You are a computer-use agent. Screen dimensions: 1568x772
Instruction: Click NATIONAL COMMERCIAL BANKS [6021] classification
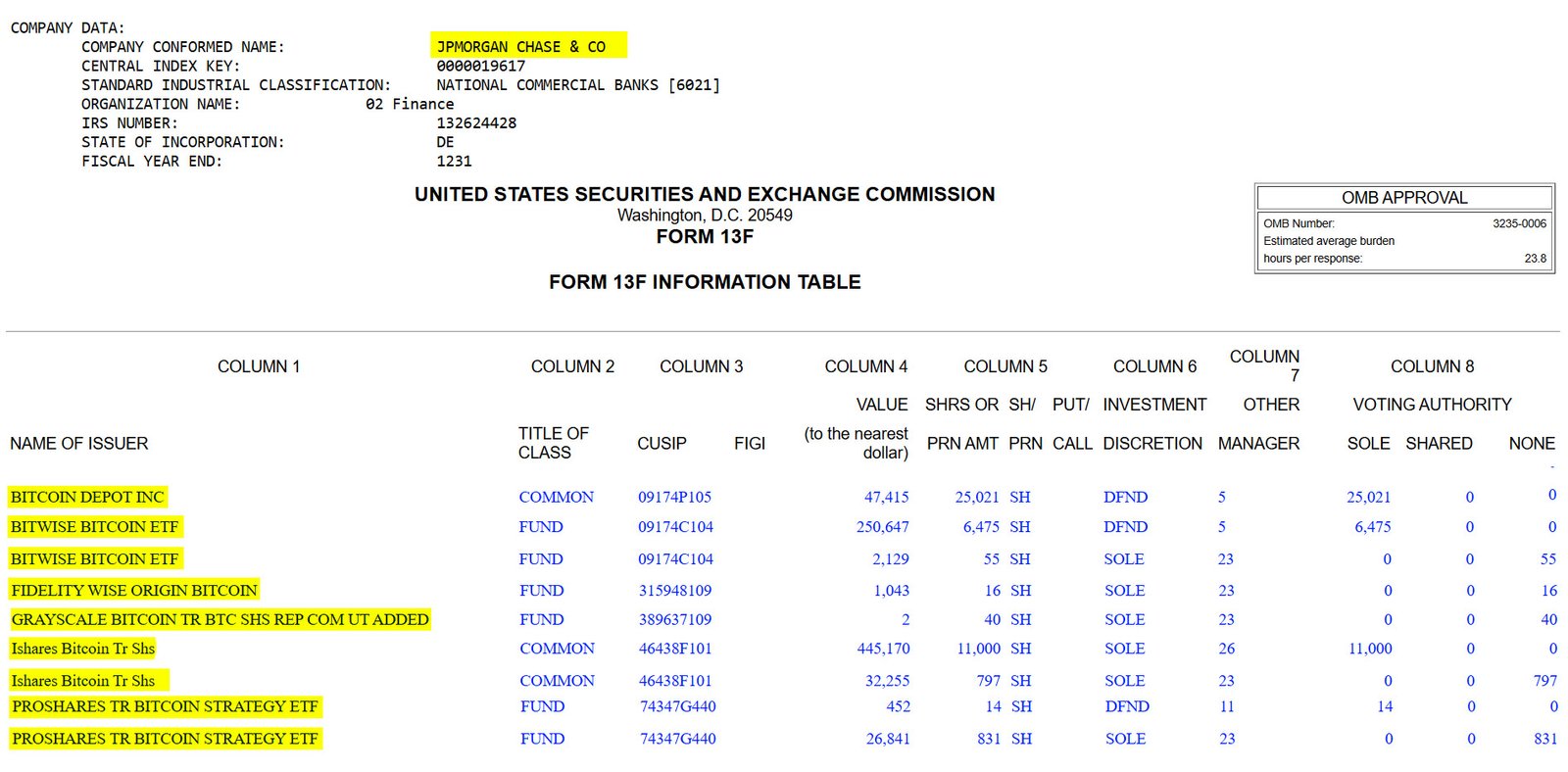point(578,85)
